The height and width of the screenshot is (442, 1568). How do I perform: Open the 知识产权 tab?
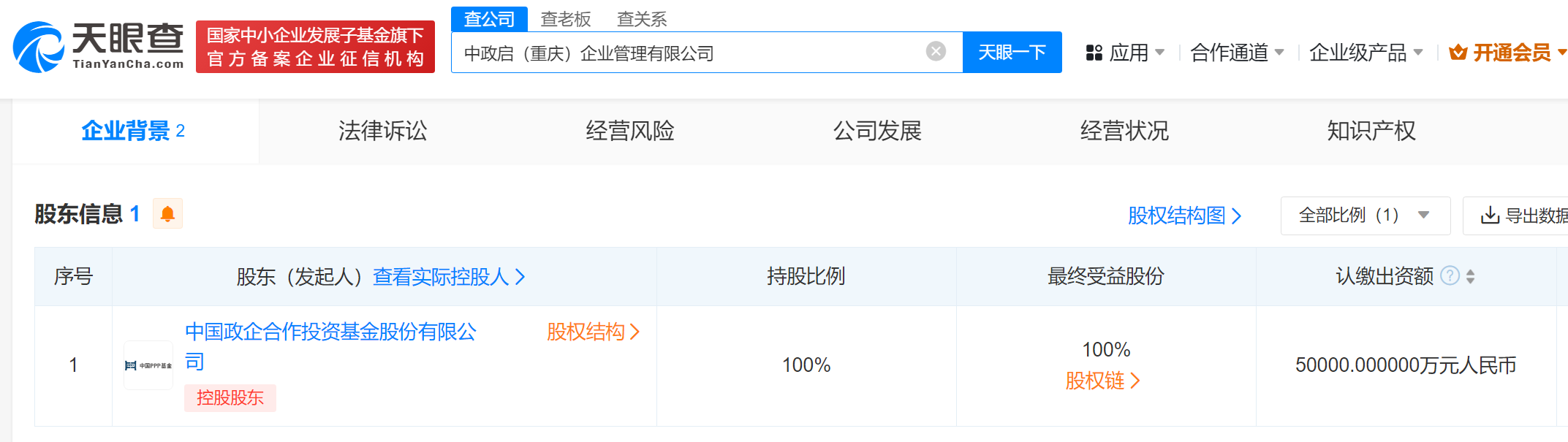1371,131
